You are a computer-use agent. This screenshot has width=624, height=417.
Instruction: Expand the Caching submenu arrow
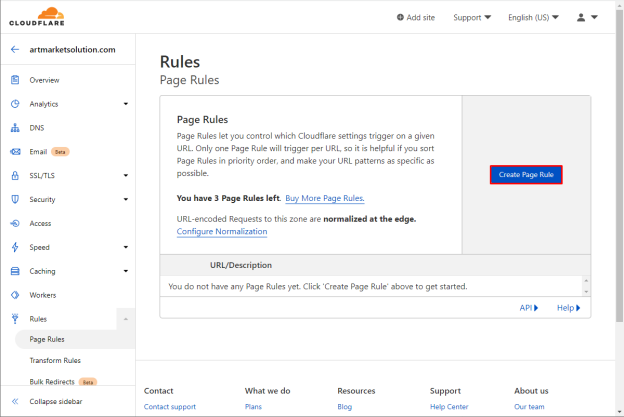(x=126, y=271)
